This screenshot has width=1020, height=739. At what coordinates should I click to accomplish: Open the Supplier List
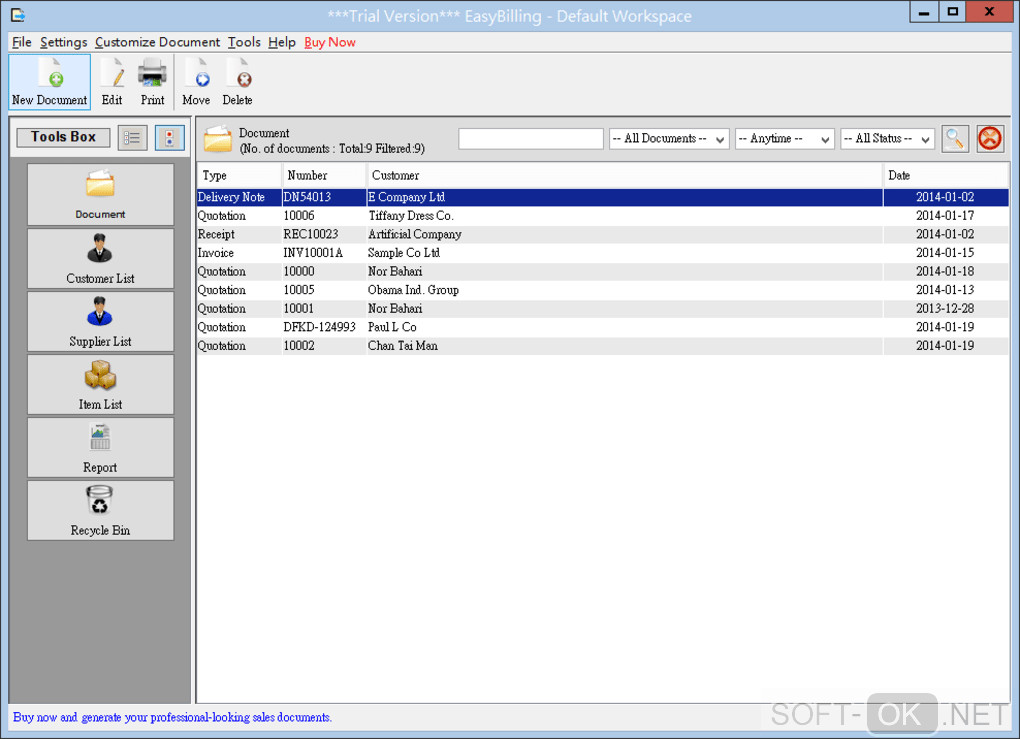click(x=100, y=321)
